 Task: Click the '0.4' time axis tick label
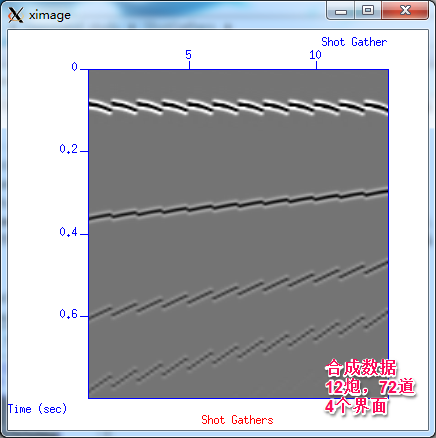(68, 232)
